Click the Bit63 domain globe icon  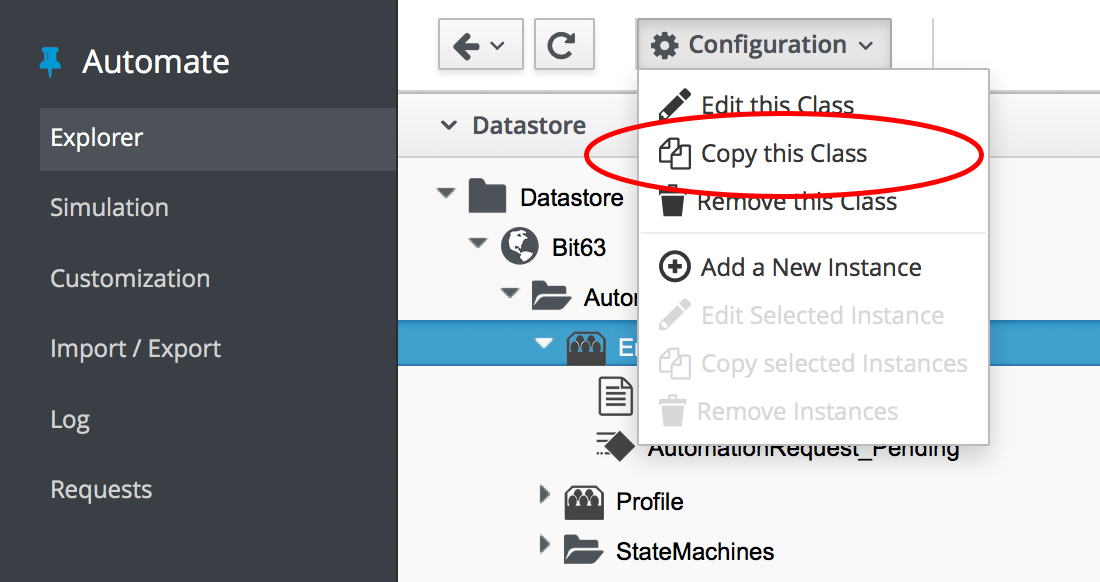[x=519, y=246]
